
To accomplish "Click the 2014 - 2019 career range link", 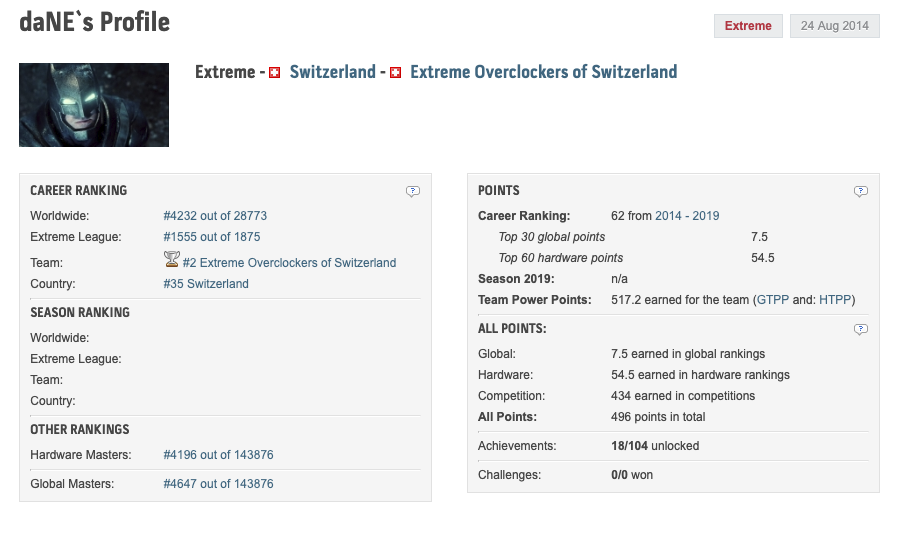I will (687, 216).
